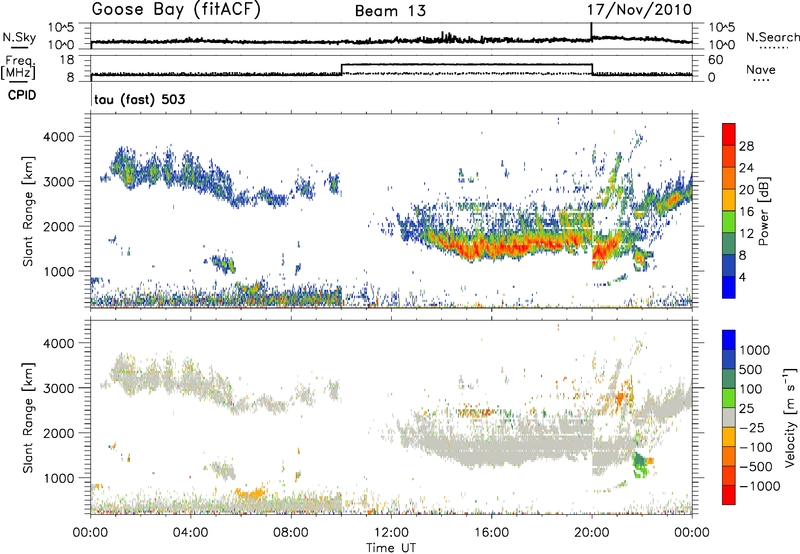This screenshot has width=800, height=554.
Task: Click the 16 tick on the Power colorbar
Action: coord(746,212)
